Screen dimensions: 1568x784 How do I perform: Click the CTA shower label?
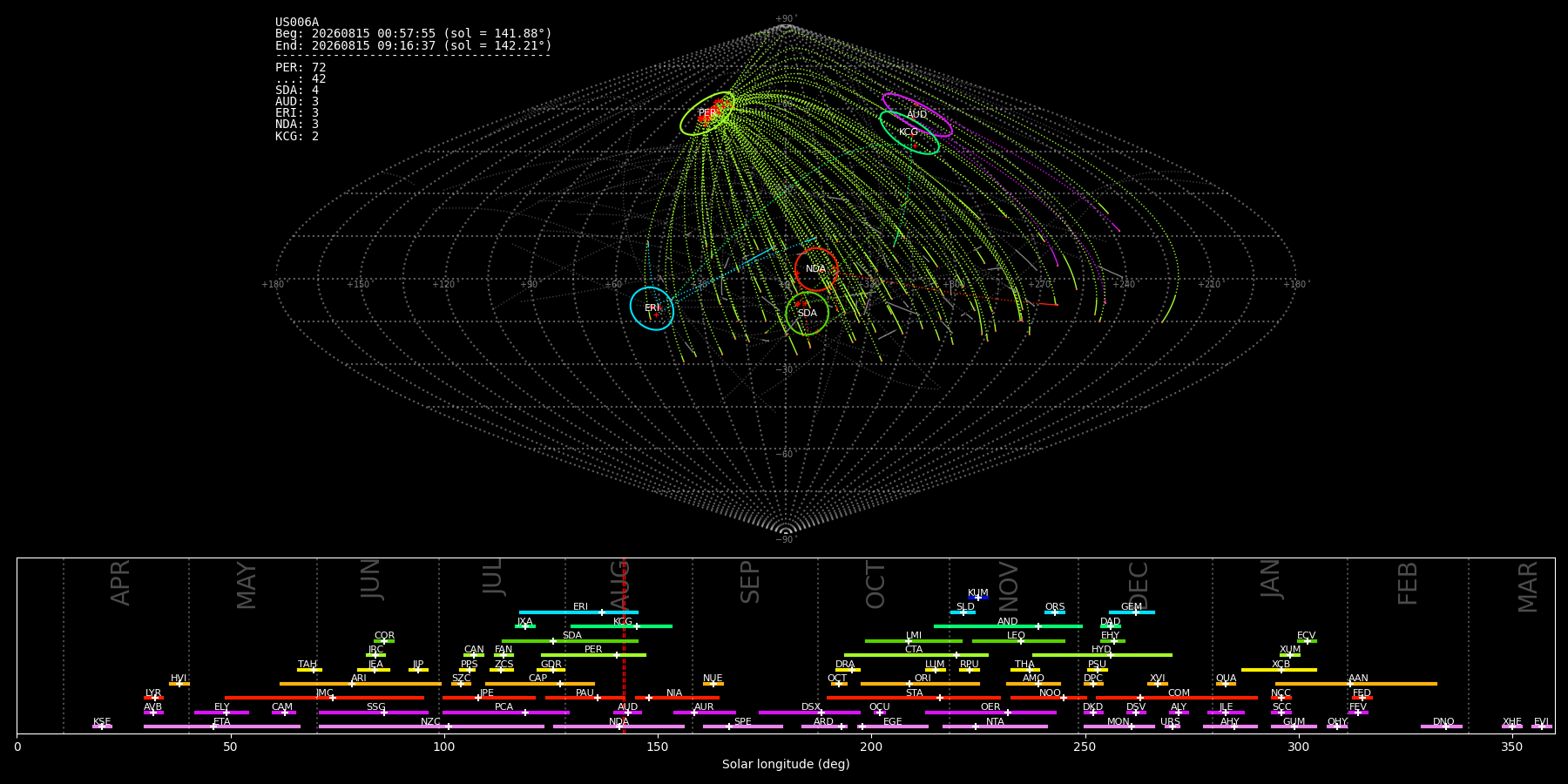(x=914, y=650)
